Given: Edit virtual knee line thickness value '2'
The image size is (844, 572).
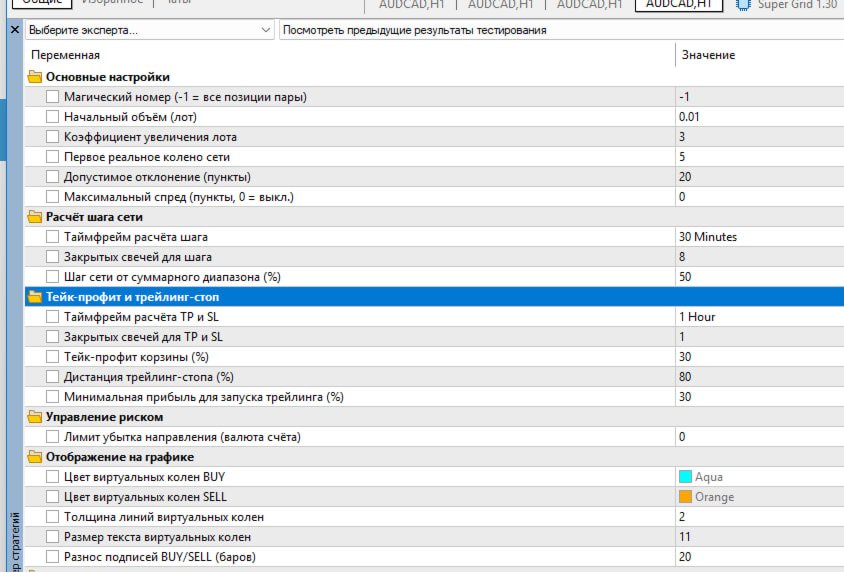Looking at the screenshot, I should pos(759,517).
